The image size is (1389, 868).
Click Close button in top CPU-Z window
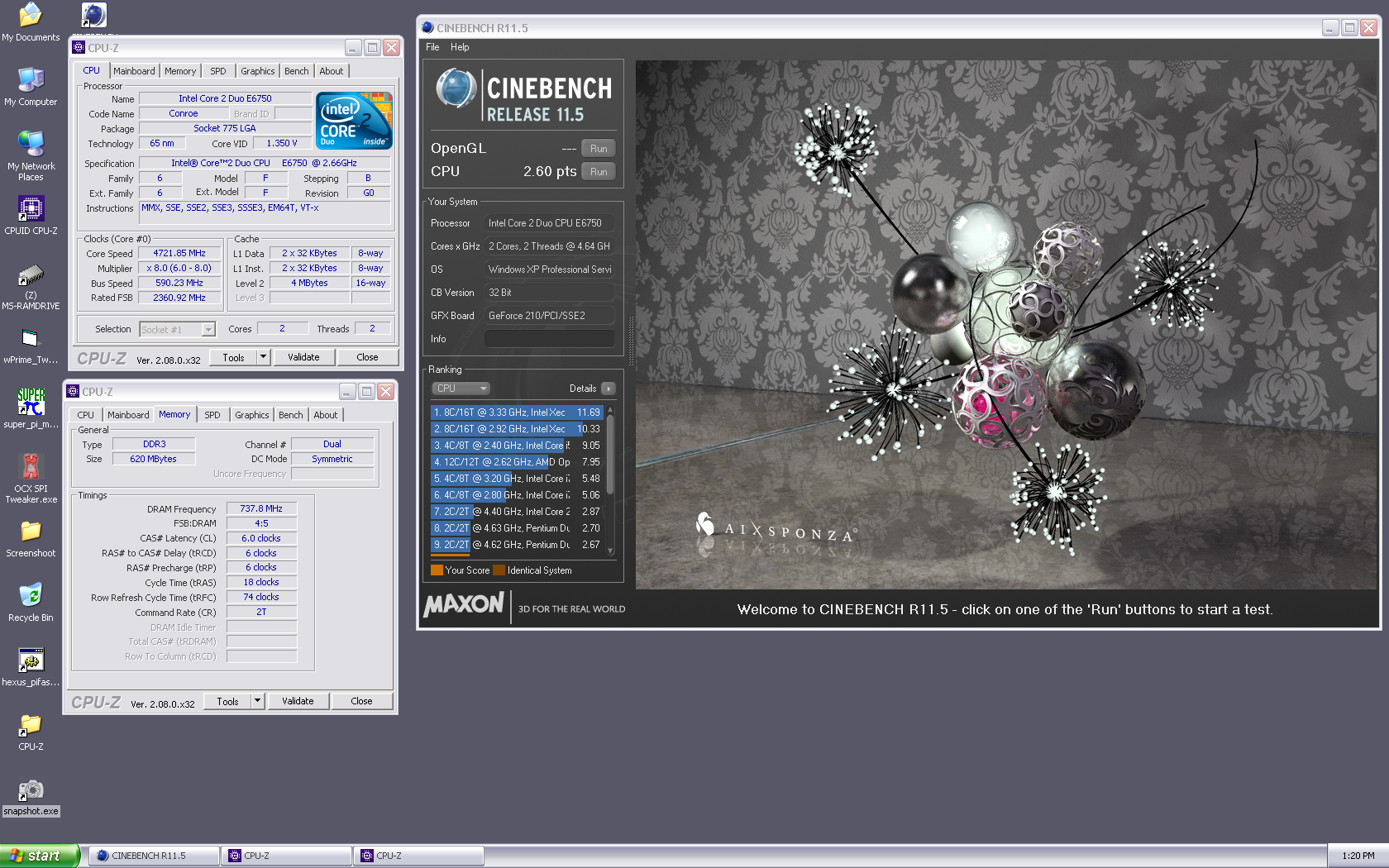tap(368, 357)
